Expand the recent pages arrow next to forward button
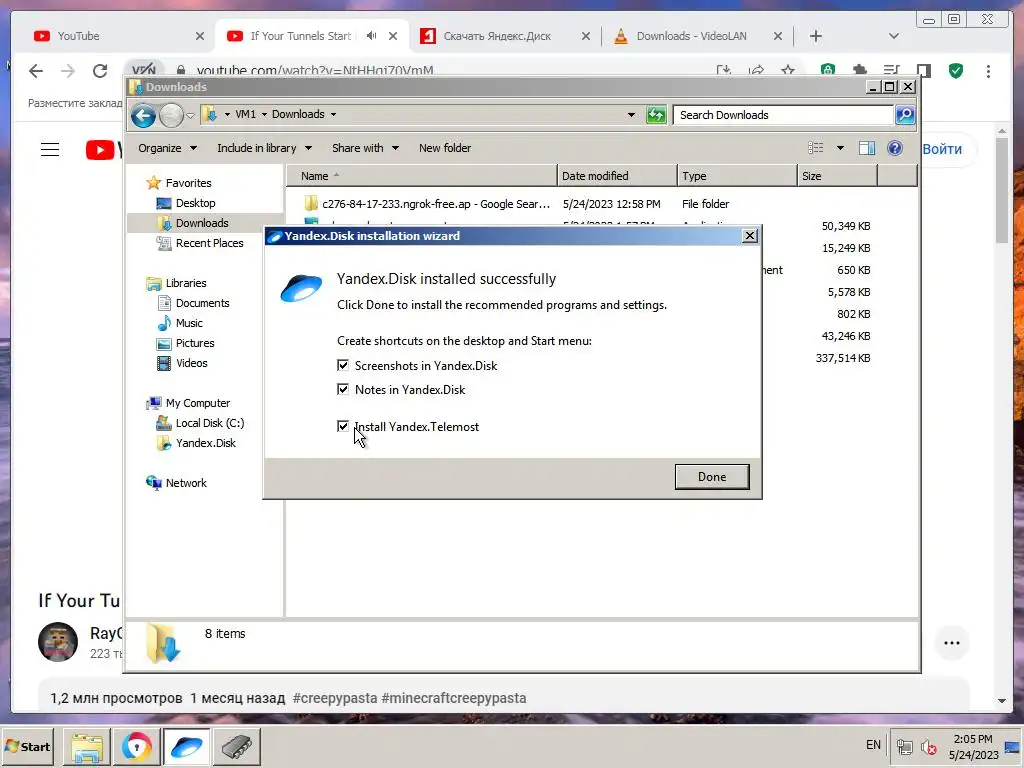This screenshot has width=1024, height=768. pyautogui.click(x=190, y=116)
